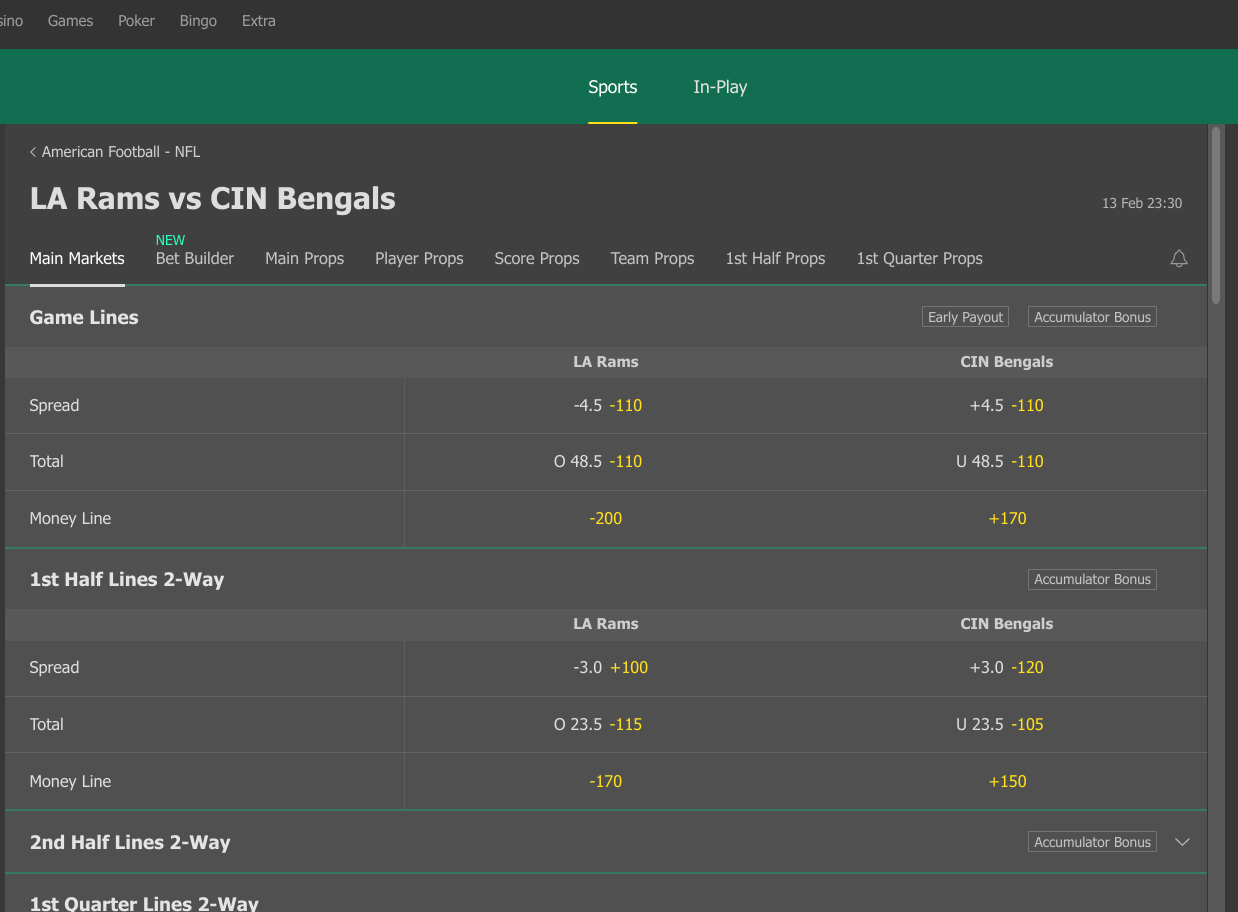Open the Player Props tab

click(x=419, y=258)
